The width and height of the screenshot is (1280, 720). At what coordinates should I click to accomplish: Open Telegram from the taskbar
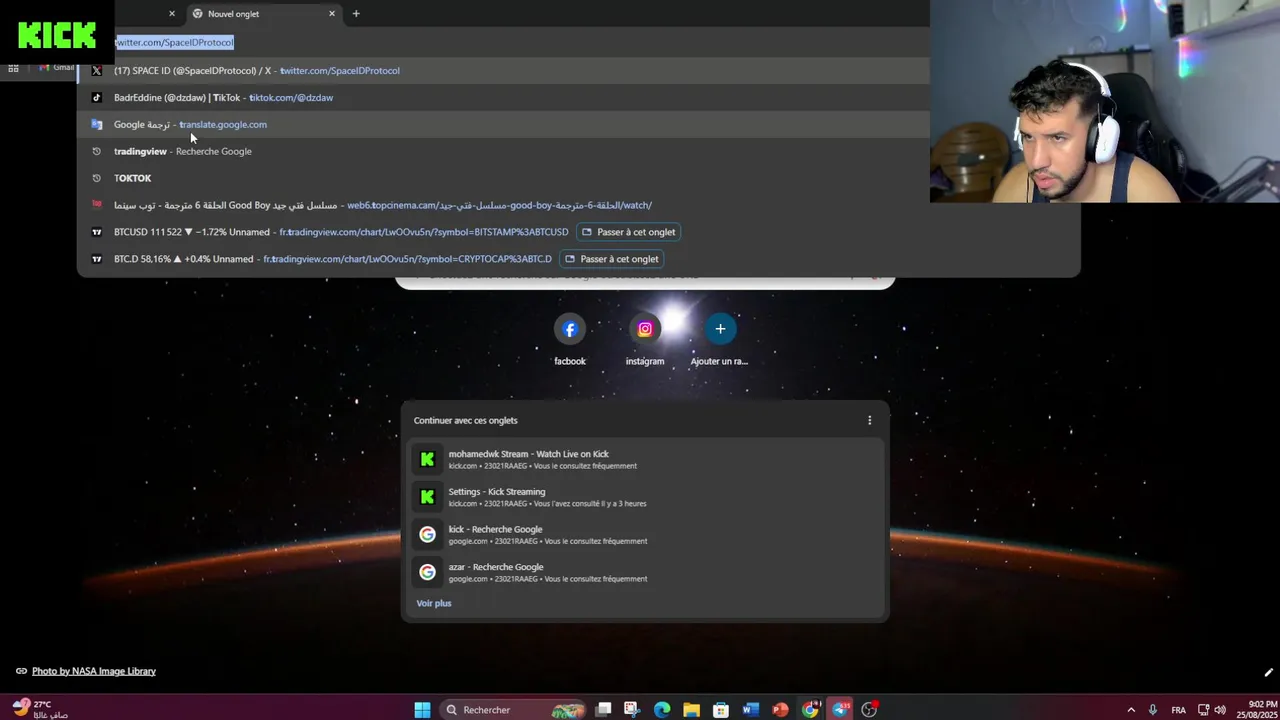click(x=840, y=710)
